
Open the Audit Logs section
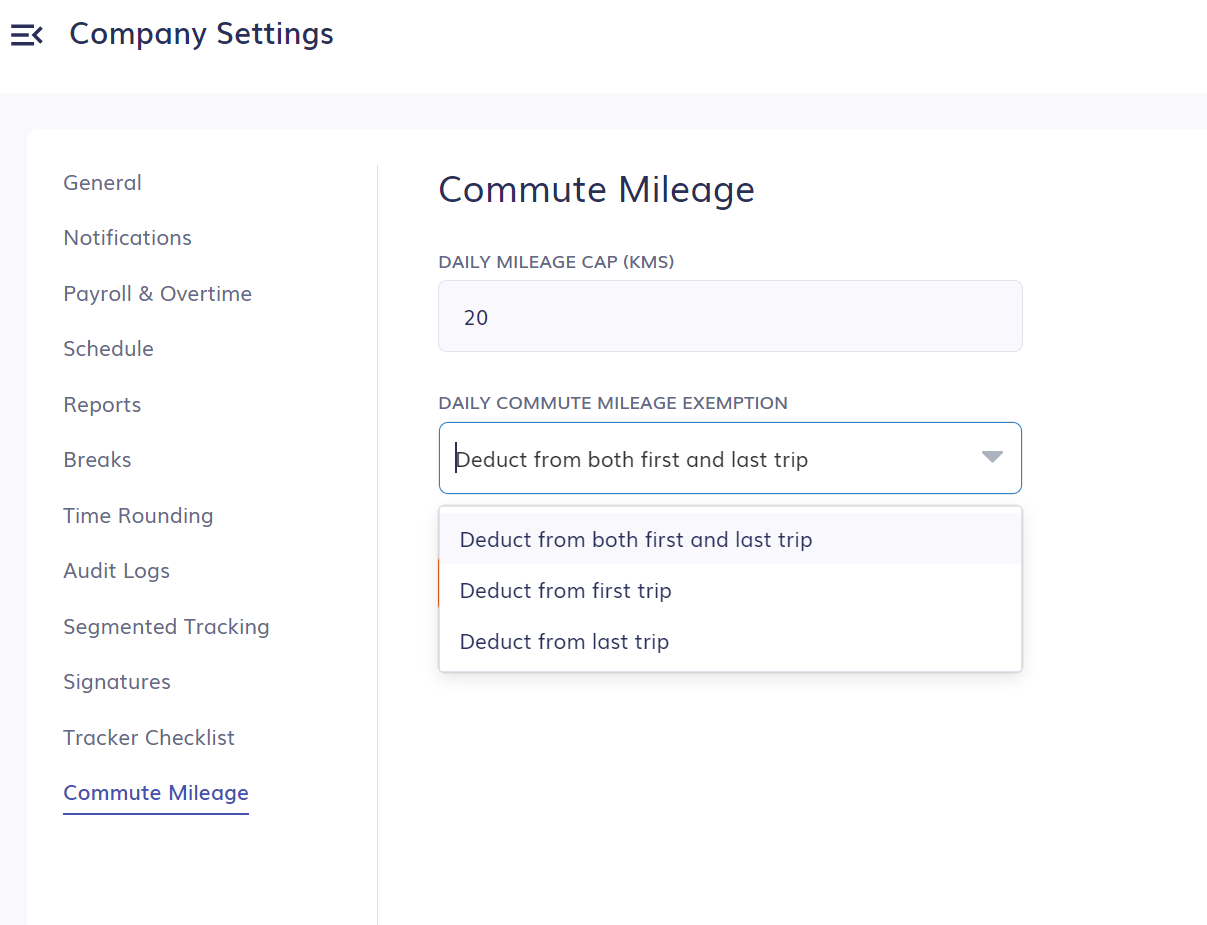point(116,570)
